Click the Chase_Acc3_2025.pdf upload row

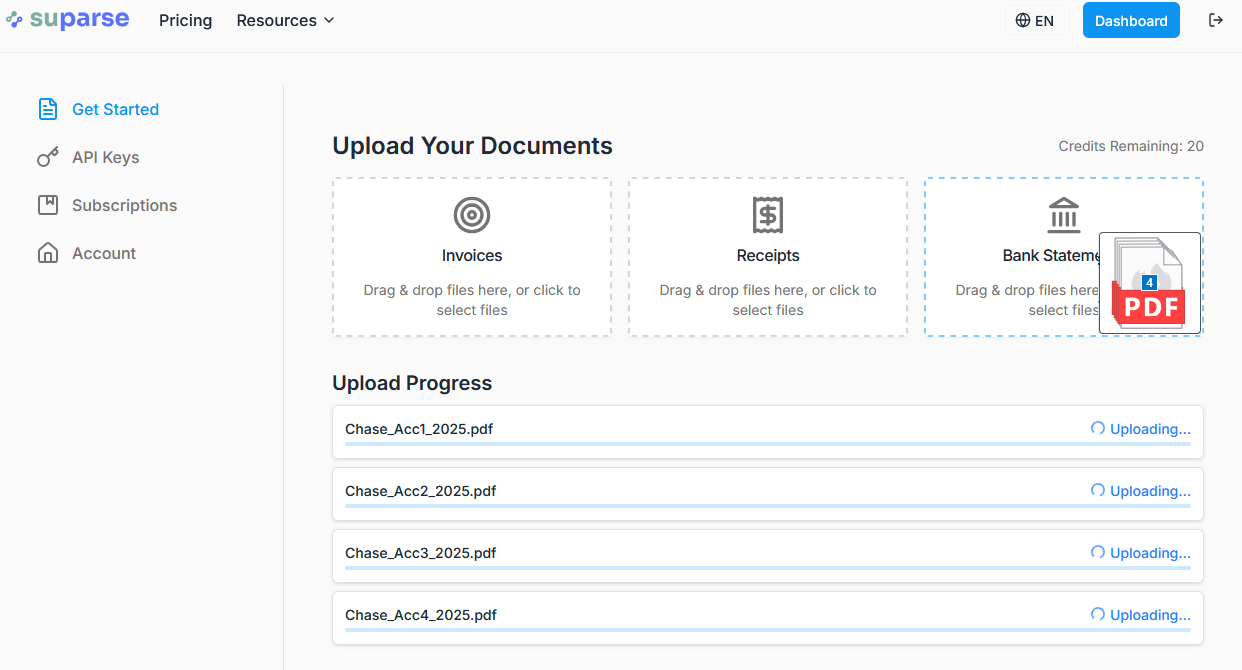coord(767,555)
